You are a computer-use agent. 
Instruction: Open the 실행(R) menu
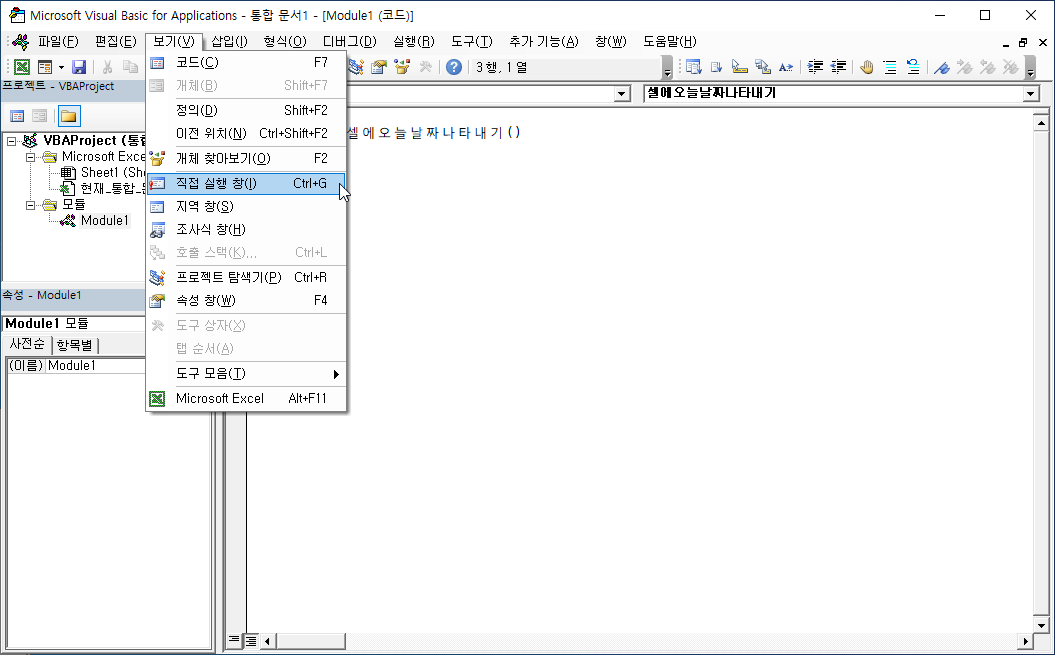tap(413, 42)
